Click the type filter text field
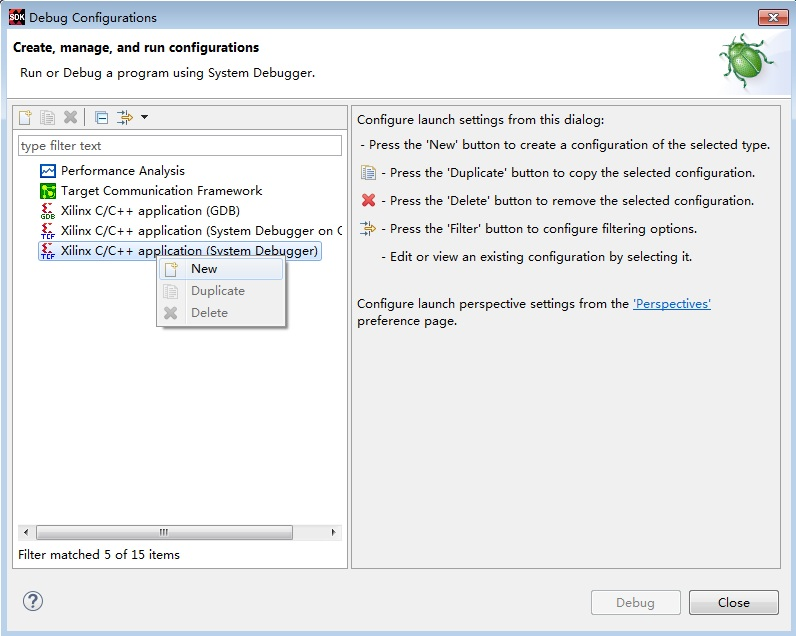This screenshot has height=636, width=796. tap(180, 146)
